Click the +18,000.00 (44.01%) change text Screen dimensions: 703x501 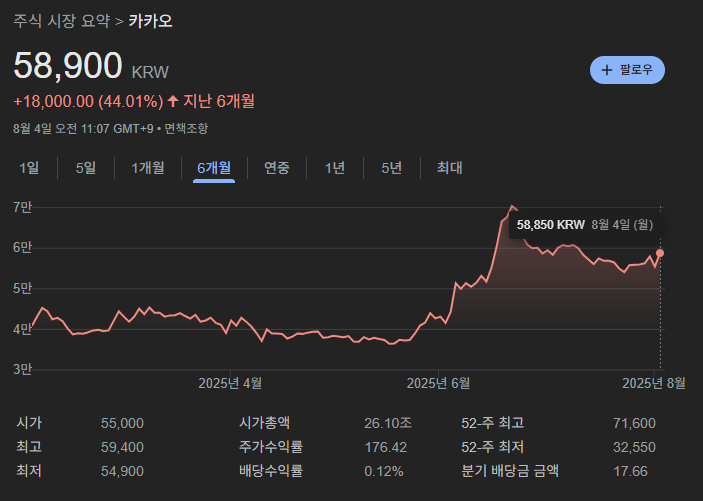click(88, 101)
